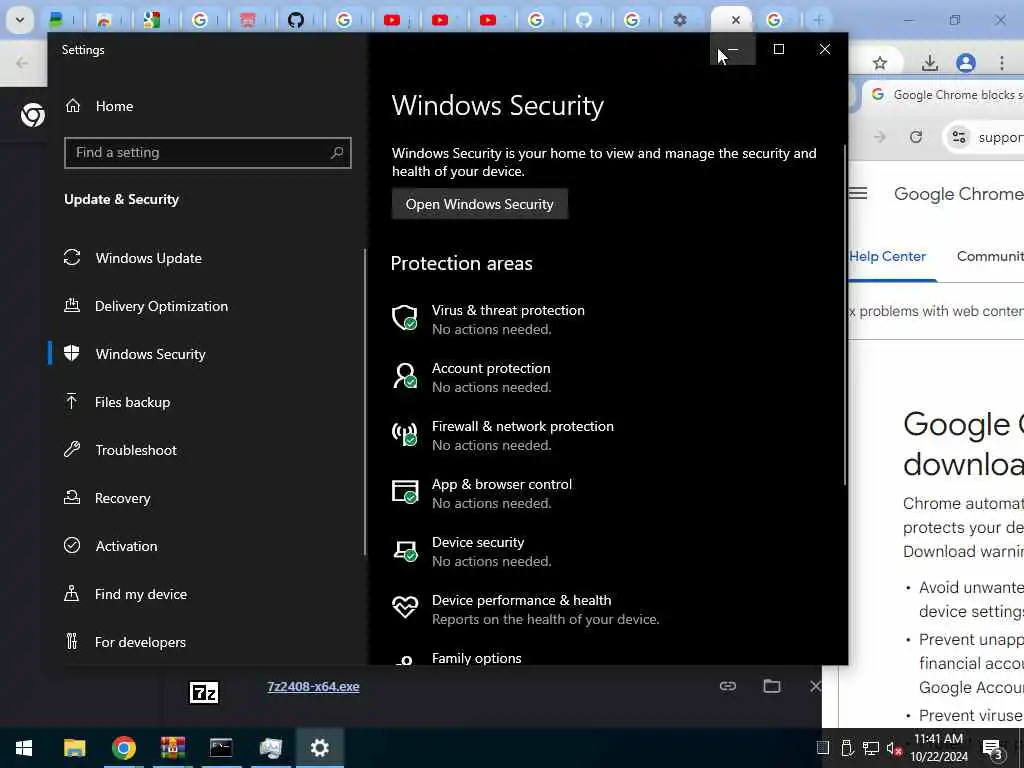Open Chrome profile avatar

965,63
